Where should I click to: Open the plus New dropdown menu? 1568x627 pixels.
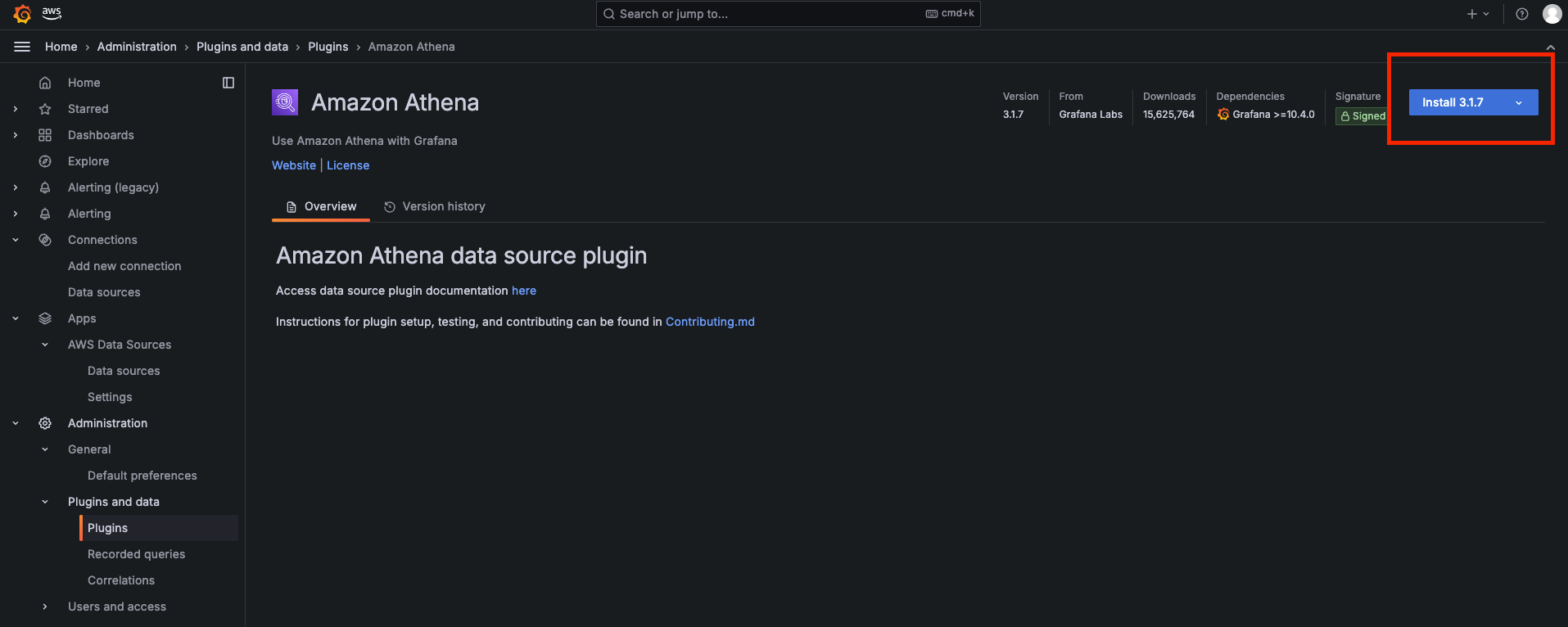click(x=1477, y=14)
